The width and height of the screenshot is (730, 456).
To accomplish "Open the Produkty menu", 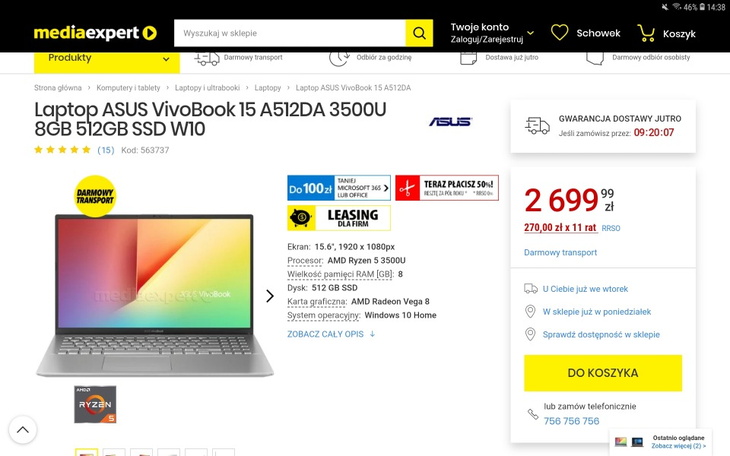I will click(x=106, y=59).
